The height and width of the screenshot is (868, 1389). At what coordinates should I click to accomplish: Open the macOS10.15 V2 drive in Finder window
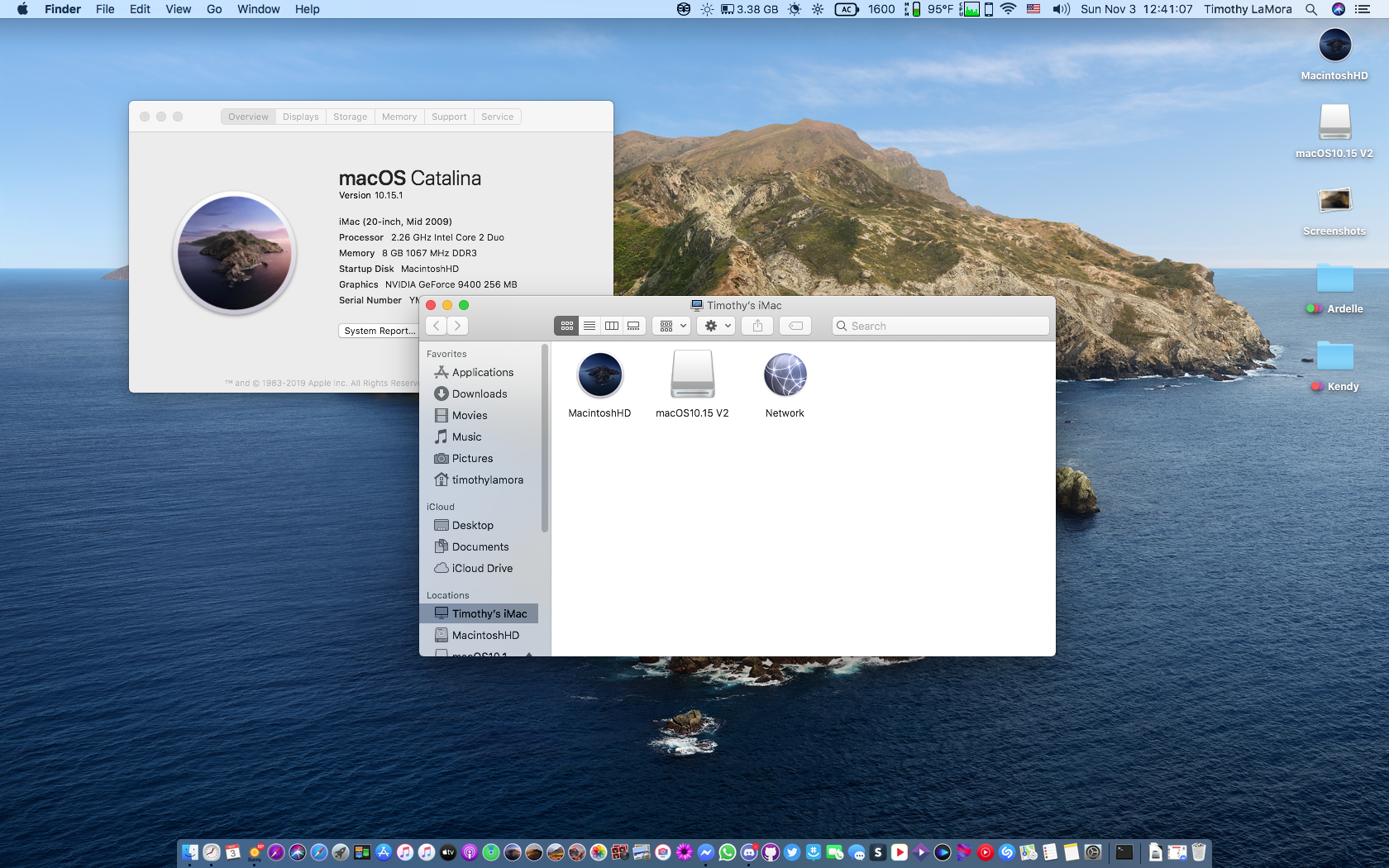(692, 376)
